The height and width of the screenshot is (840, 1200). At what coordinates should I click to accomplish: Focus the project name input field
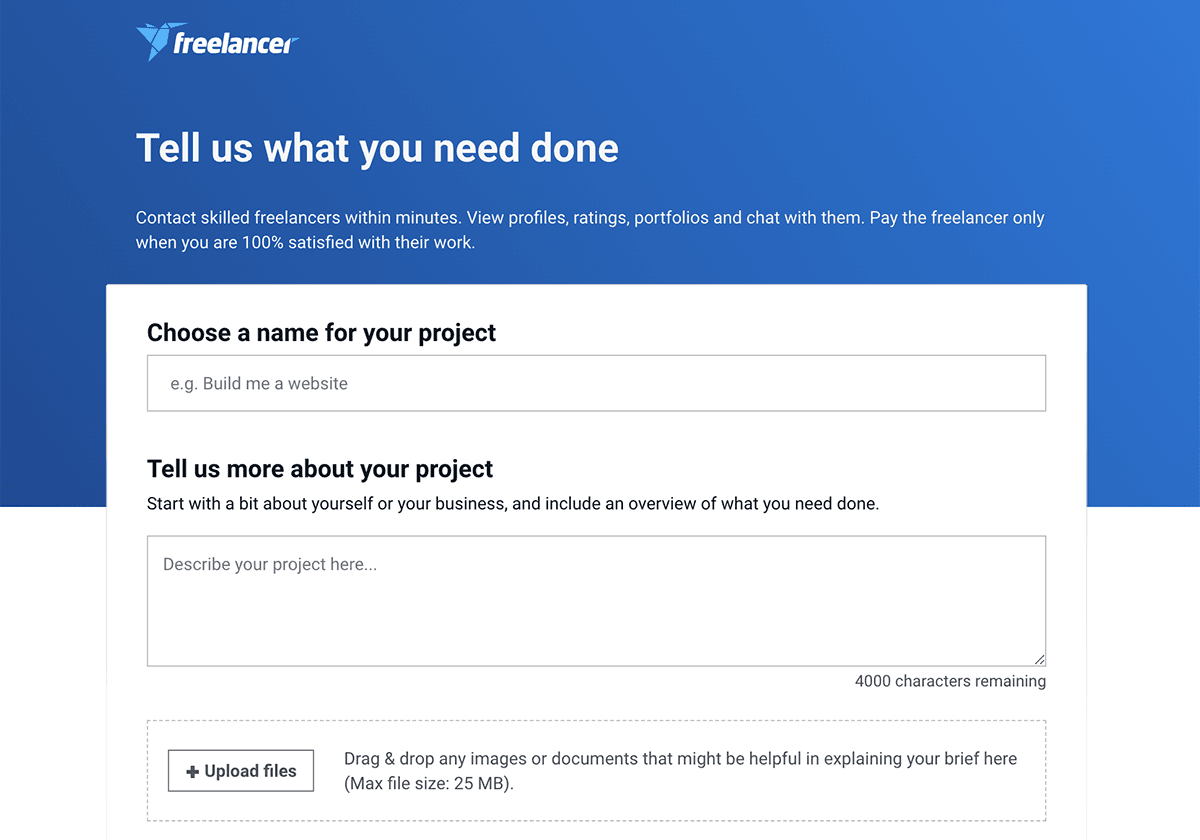pos(596,383)
